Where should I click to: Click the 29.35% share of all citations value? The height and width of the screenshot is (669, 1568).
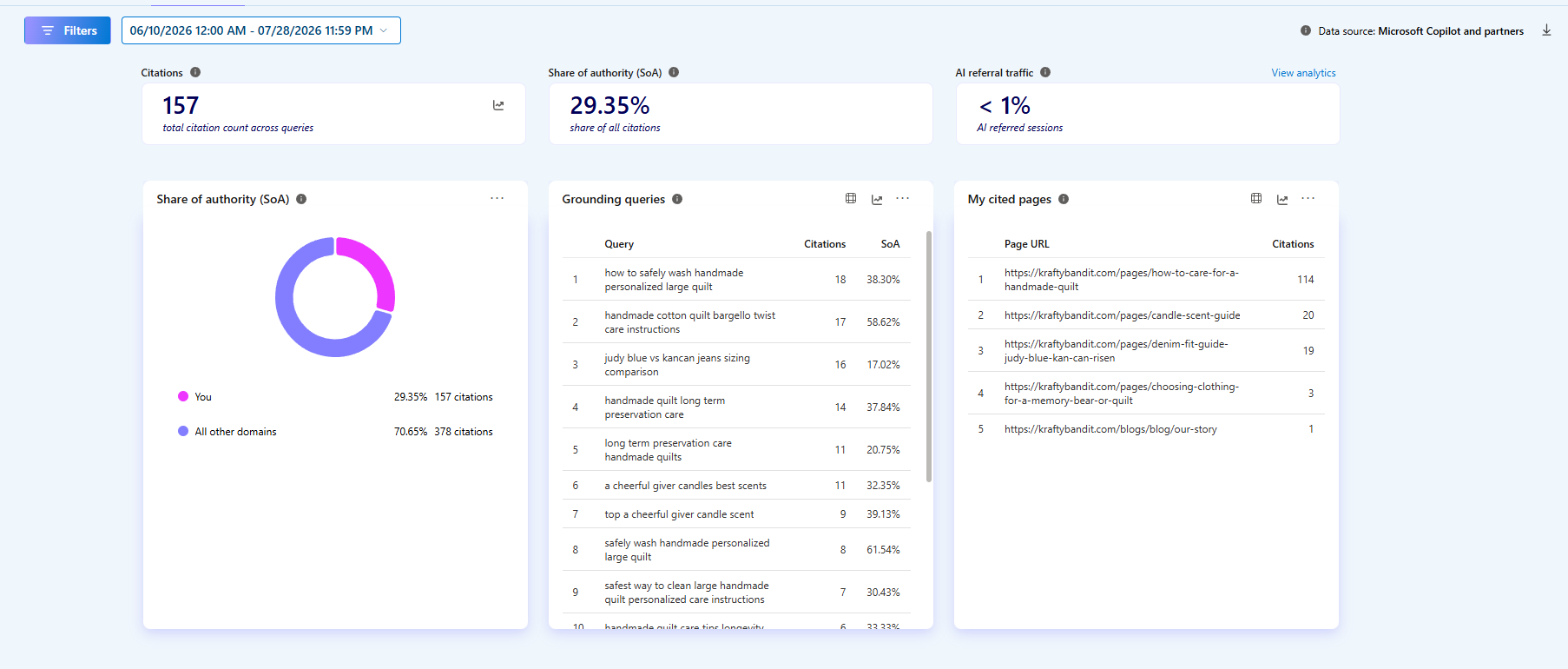[x=609, y=105]
